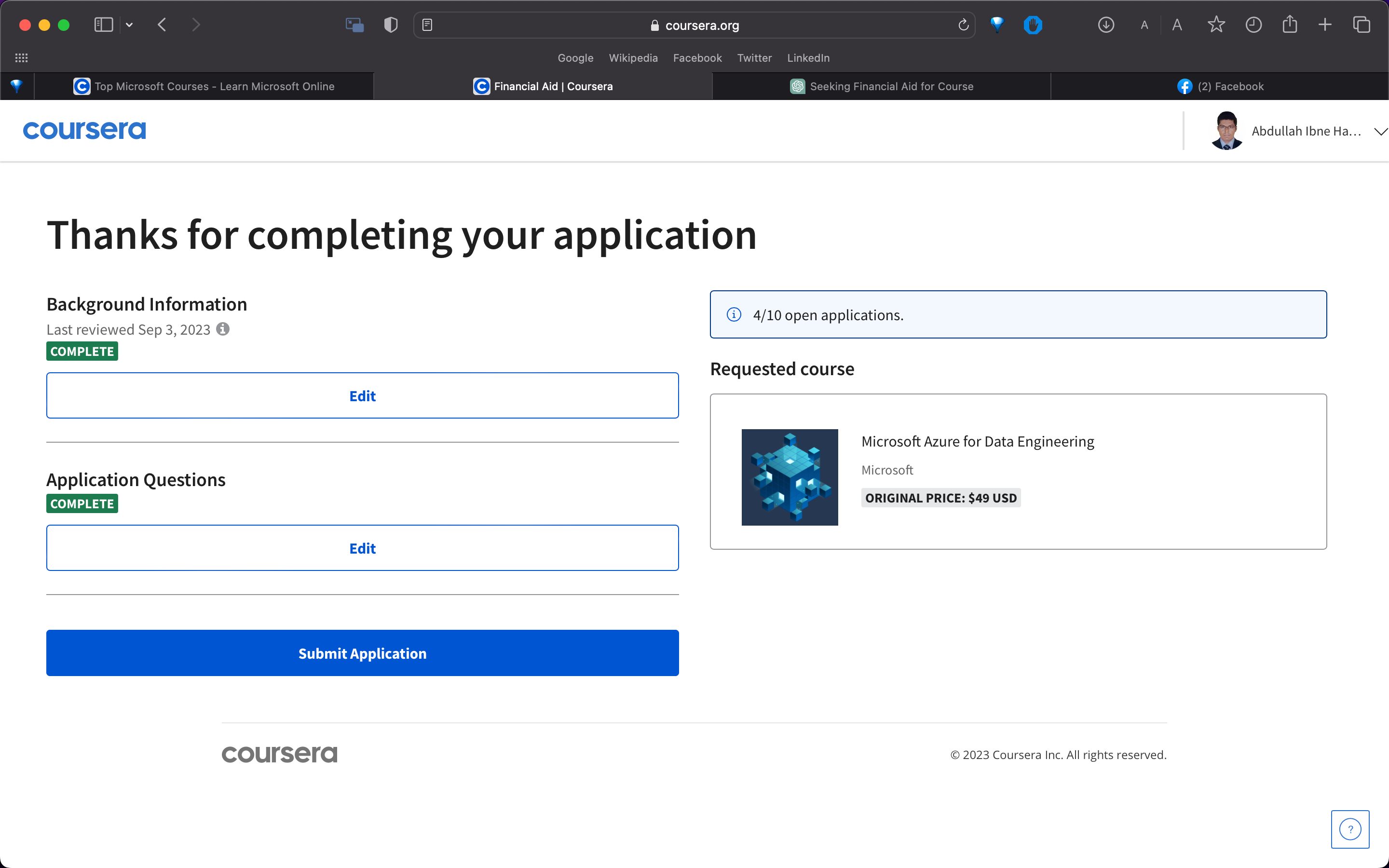Screen dimensions: 1389x868
Task: Click the info icon beside Last reviewed date
Action: (223, 329)
